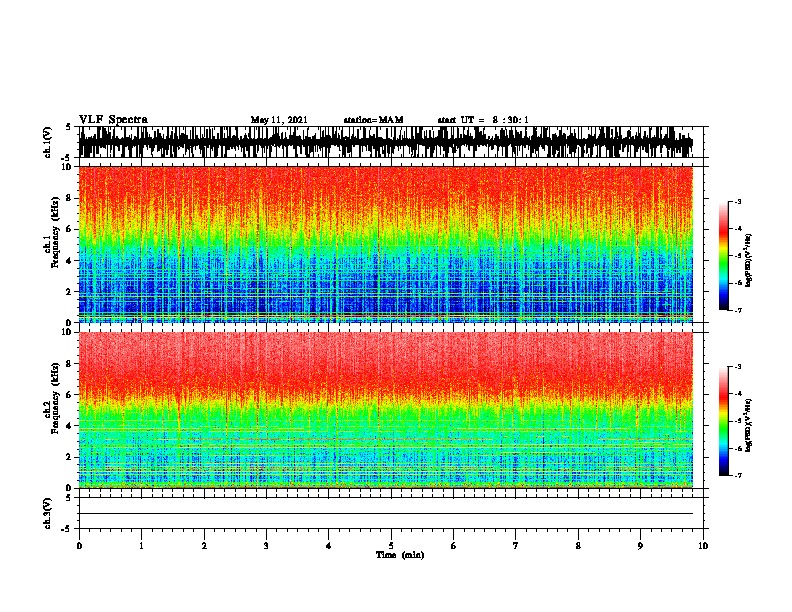The image size is (792, 612).
Task: Click the "Time (min)" axis label
Action: pyautogui.click(x=400, y=555)
